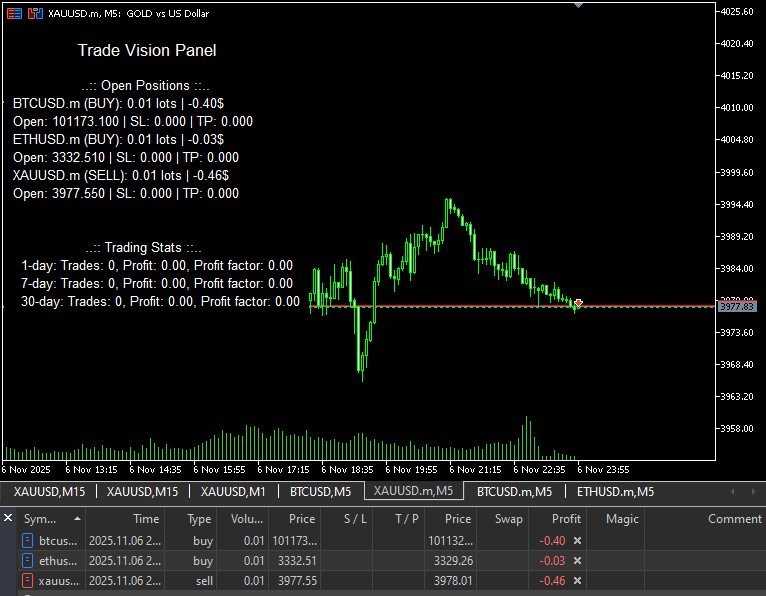
Task: Close the xauusd sell position
Action: click(x=577, y=581)
